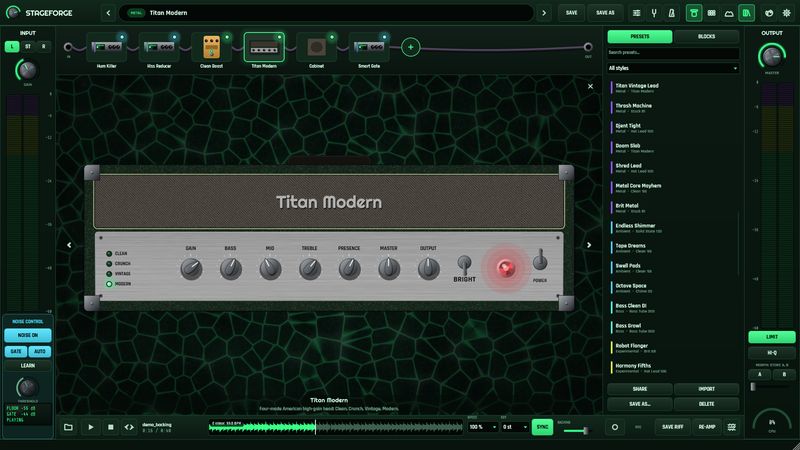Click the Save Riff button
Image resolution: width=800 pixels, height=450 pixels.
672,427
